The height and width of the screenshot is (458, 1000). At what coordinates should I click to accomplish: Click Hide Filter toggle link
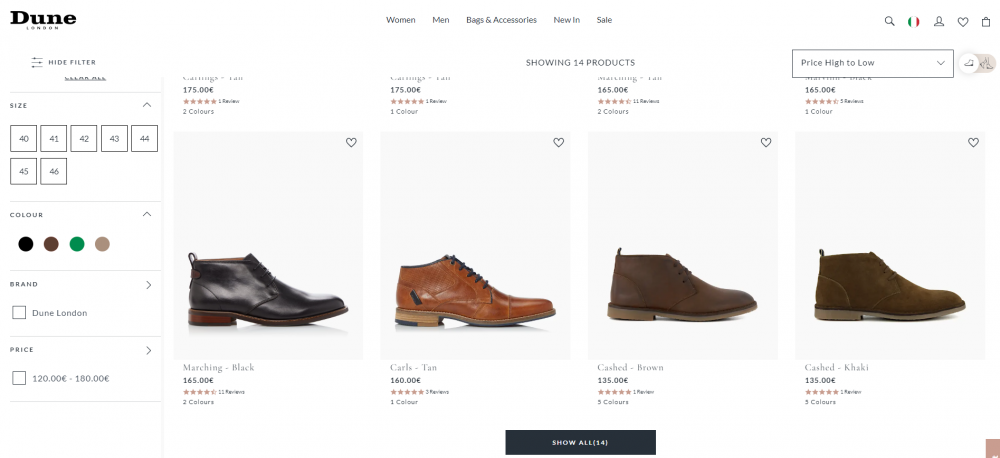[64, 62]
